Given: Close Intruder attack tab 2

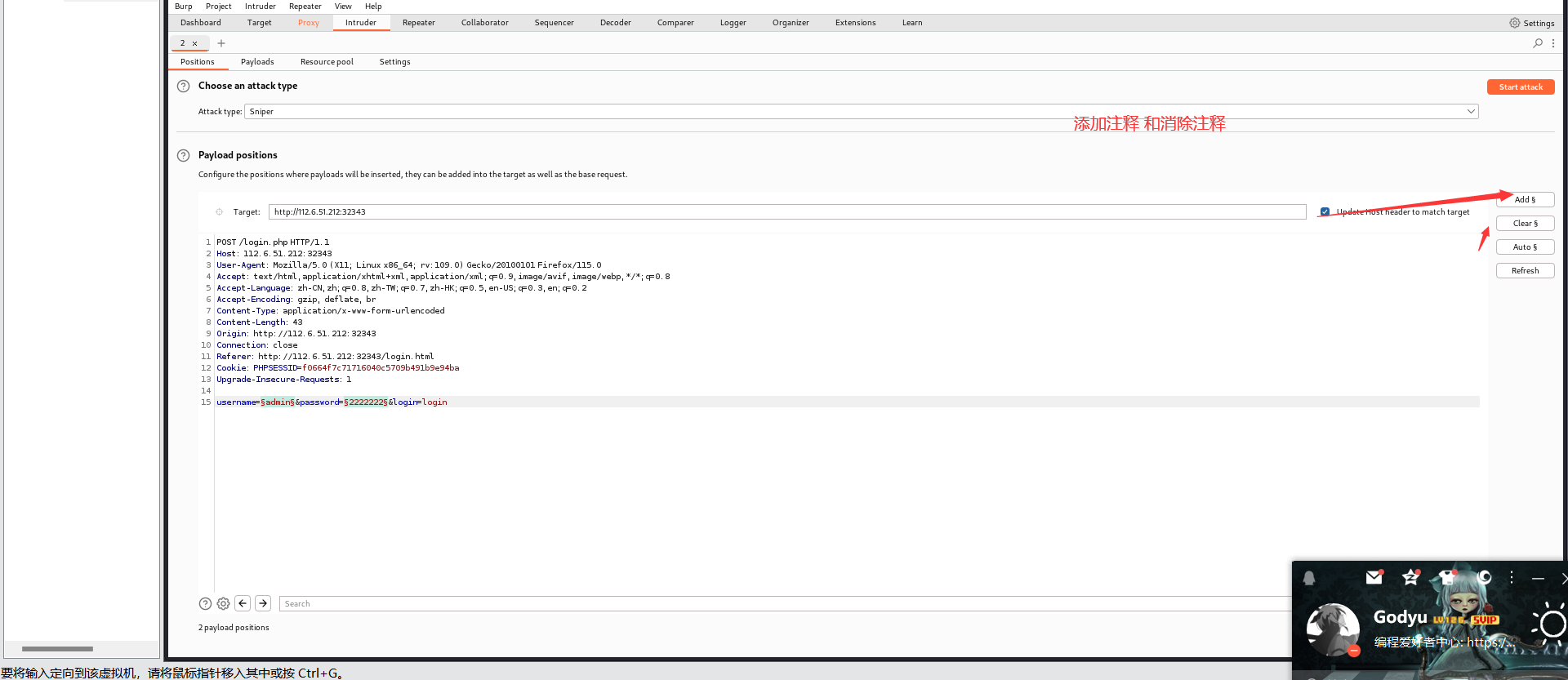Looking at the screenshot, I should pos(194,43).
